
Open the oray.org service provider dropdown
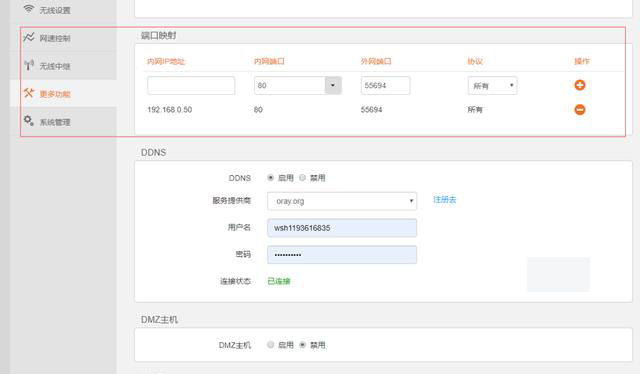point(342,201)
